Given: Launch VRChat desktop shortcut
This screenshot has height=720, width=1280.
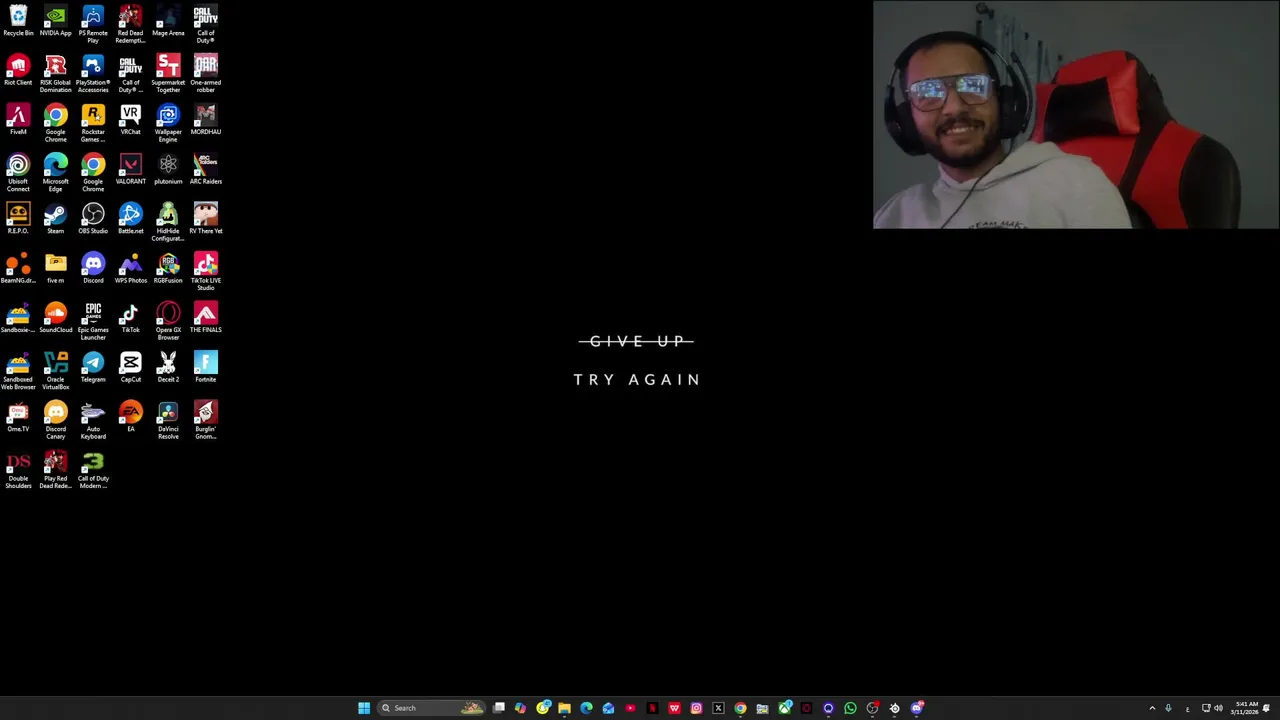Looking at the screenshot, I should pos(130,120).
